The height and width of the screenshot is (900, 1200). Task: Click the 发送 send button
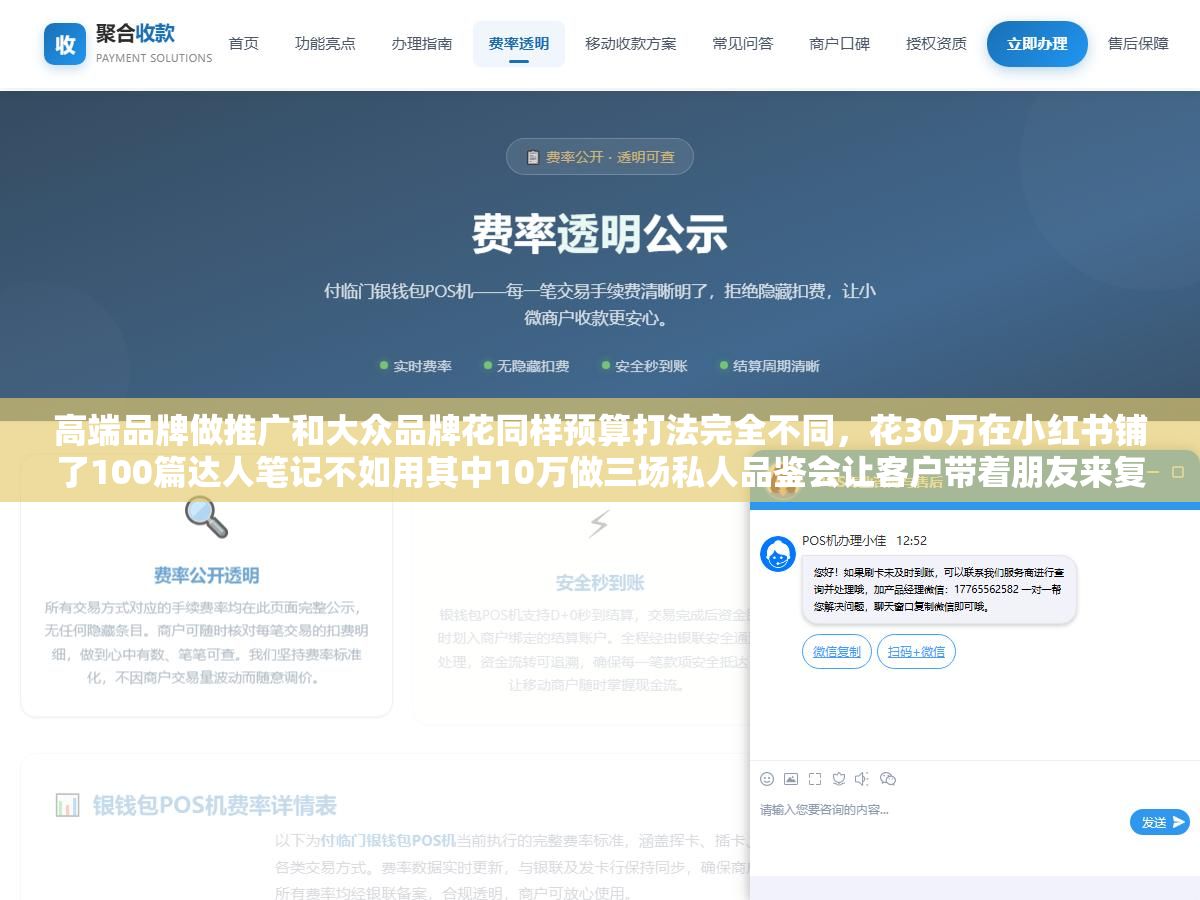pyautogui.click(x=1160, y=822)
